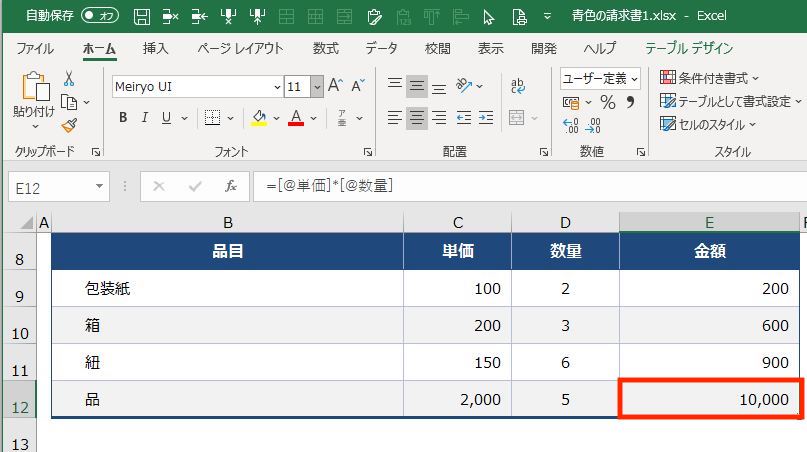
Task: Apply Percent style format
Action: tap(608, 102)
